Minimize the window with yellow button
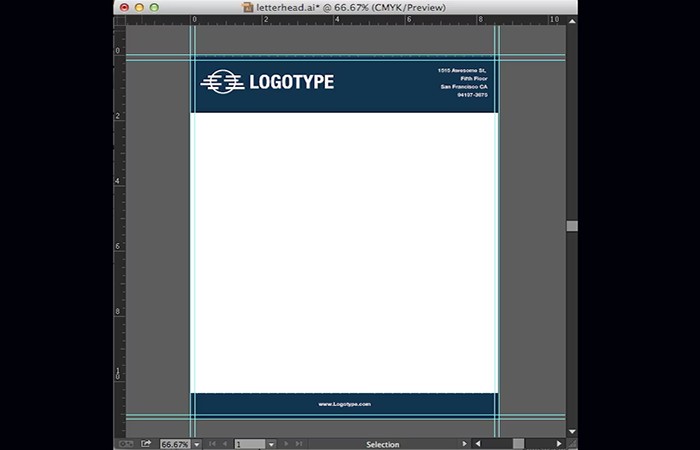Viewport: 700px width, 450px height. point(139,7)
